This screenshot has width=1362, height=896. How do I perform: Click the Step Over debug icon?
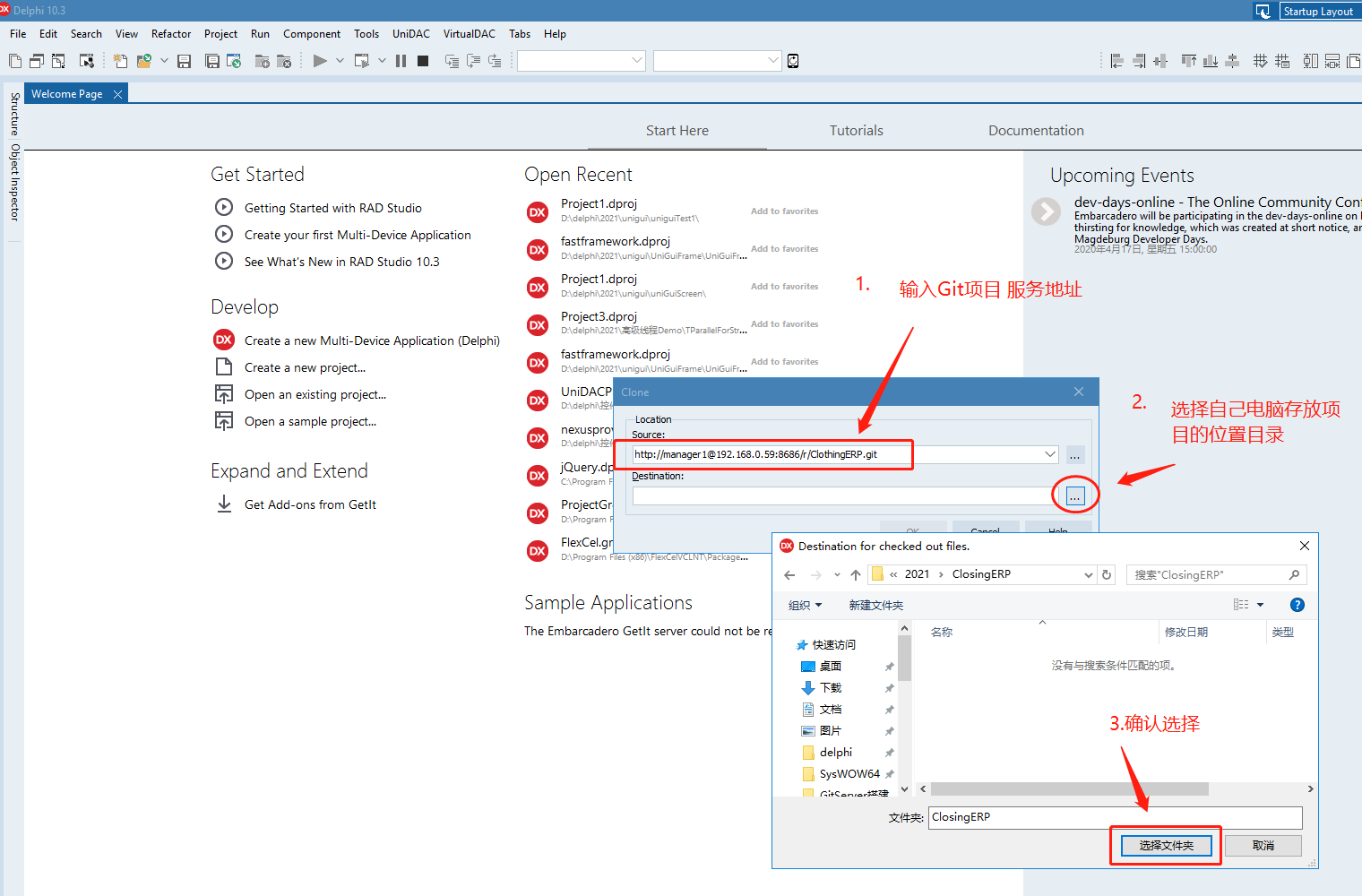(x=473, y=61)
